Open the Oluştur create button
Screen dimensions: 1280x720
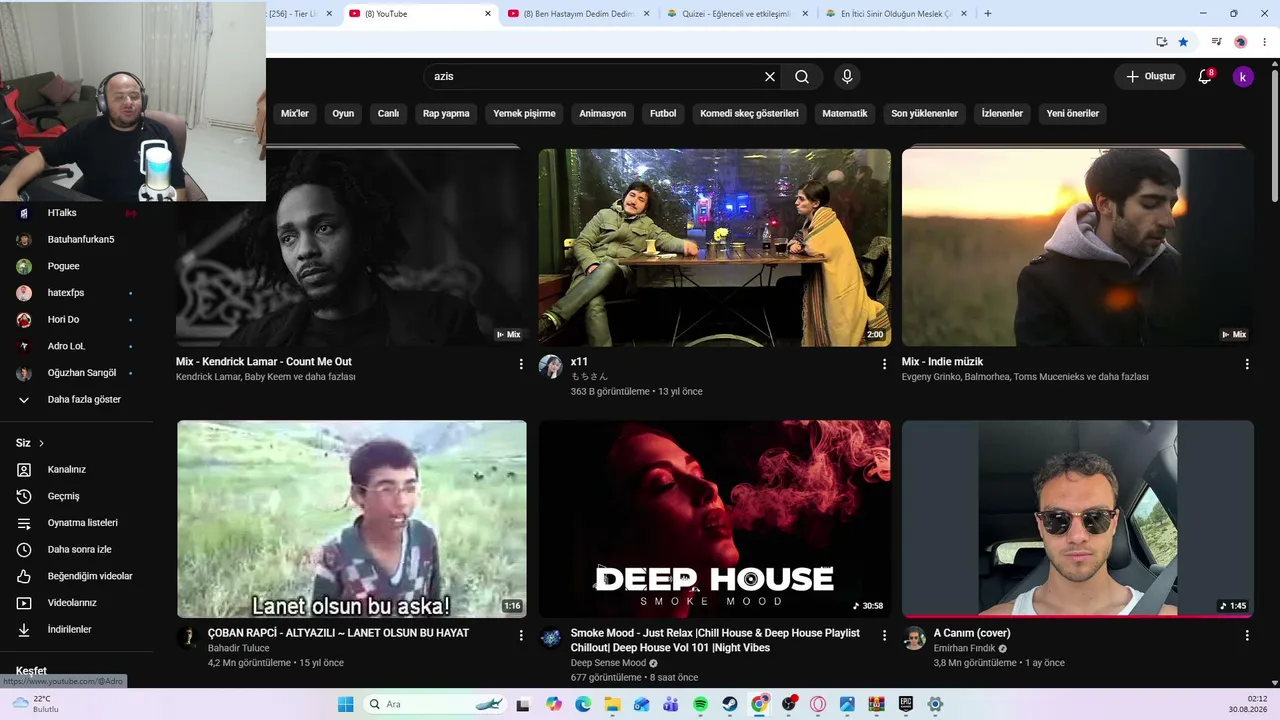1150,77
